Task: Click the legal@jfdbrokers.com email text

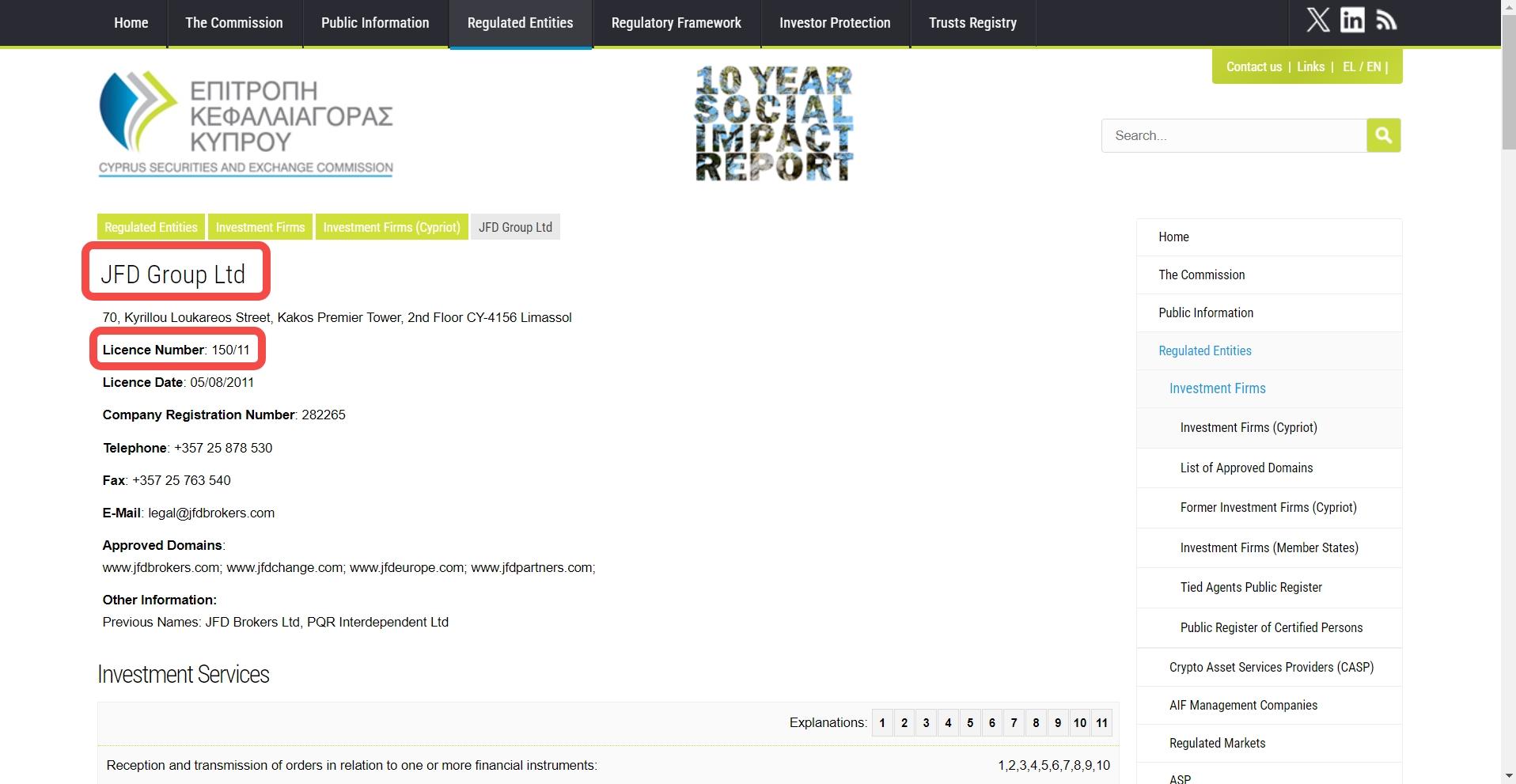Action: coord(211,513)
